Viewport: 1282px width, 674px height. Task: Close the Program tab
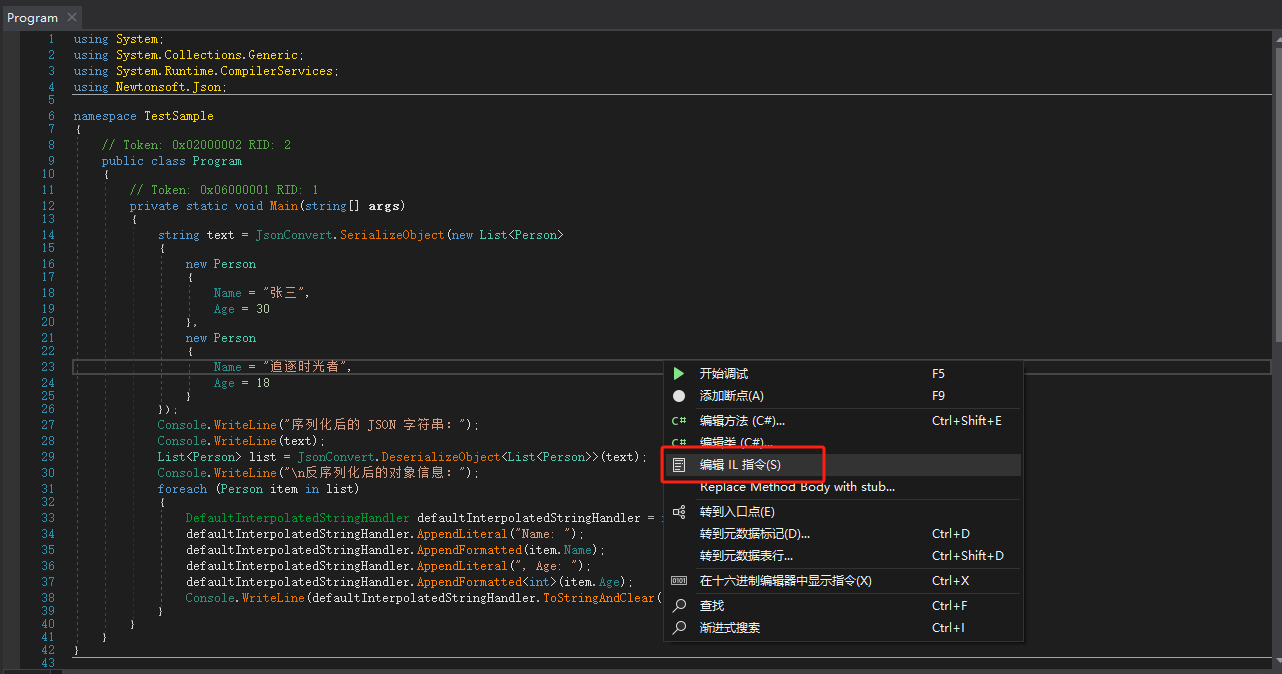pos(72,18)
